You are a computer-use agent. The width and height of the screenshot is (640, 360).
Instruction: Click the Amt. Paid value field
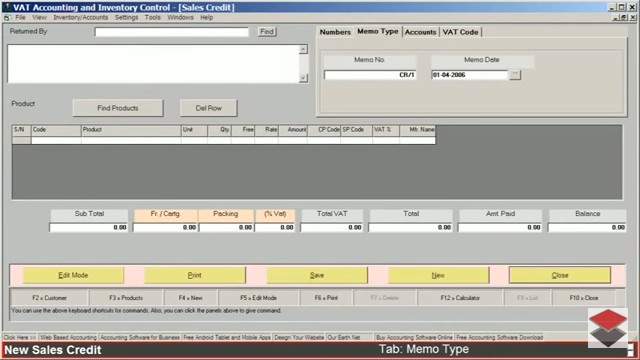[x=500, y=227]
